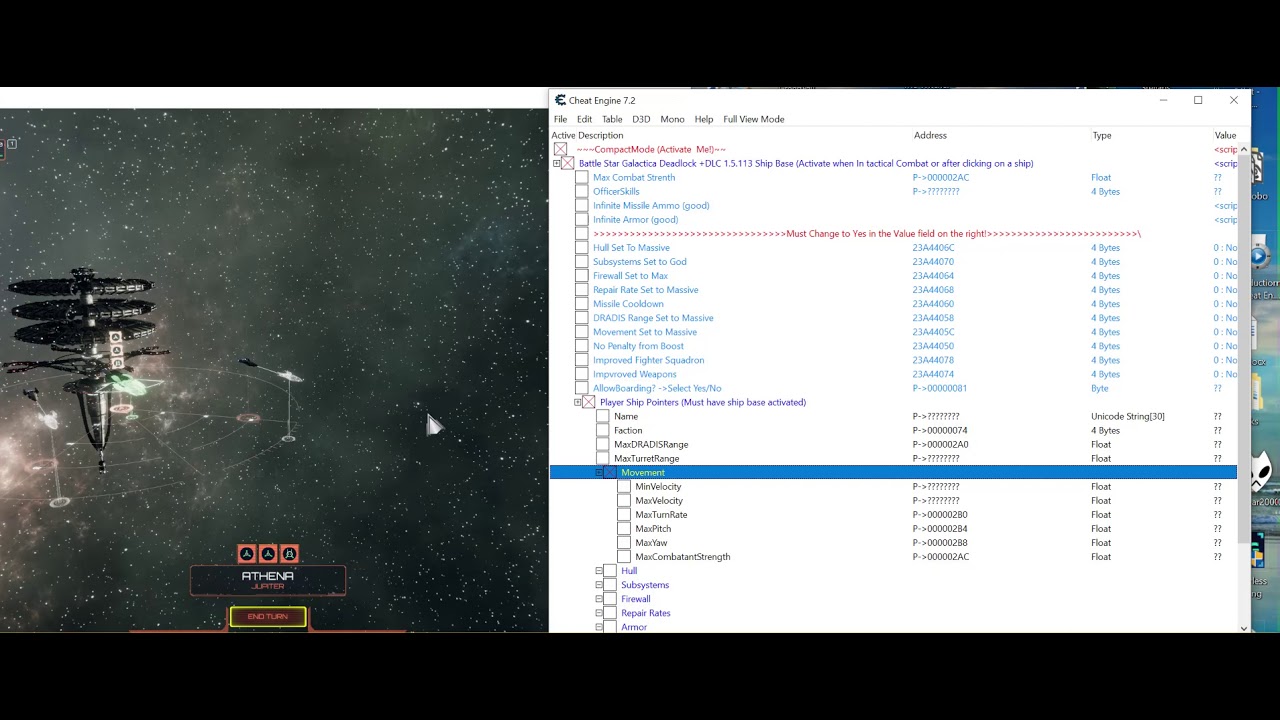Toggle the Ship Base script checkbox

pos(568,163)
